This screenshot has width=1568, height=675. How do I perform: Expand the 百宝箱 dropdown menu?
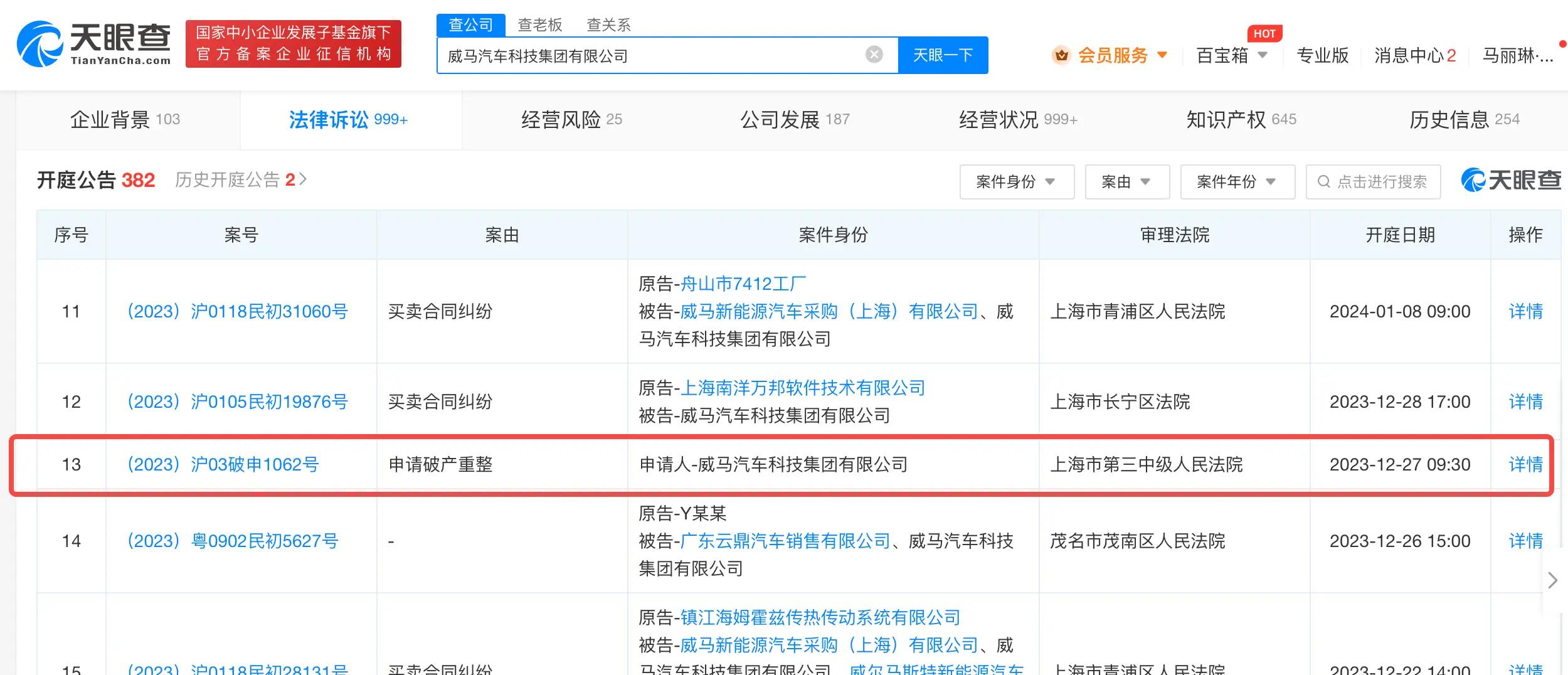click(1263, 55)
